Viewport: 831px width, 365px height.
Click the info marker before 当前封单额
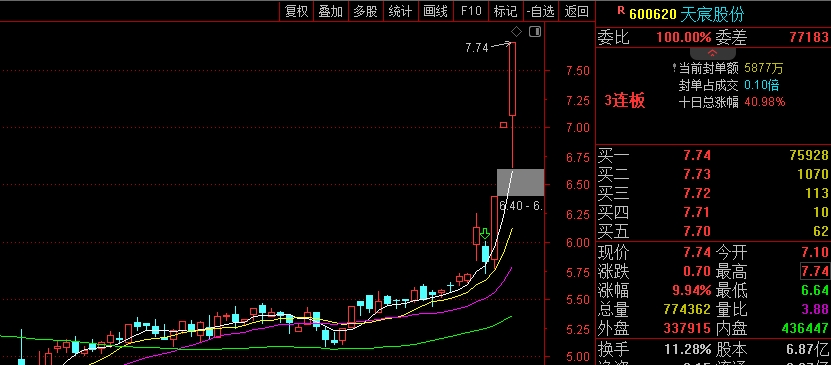(x=675, y=68)
